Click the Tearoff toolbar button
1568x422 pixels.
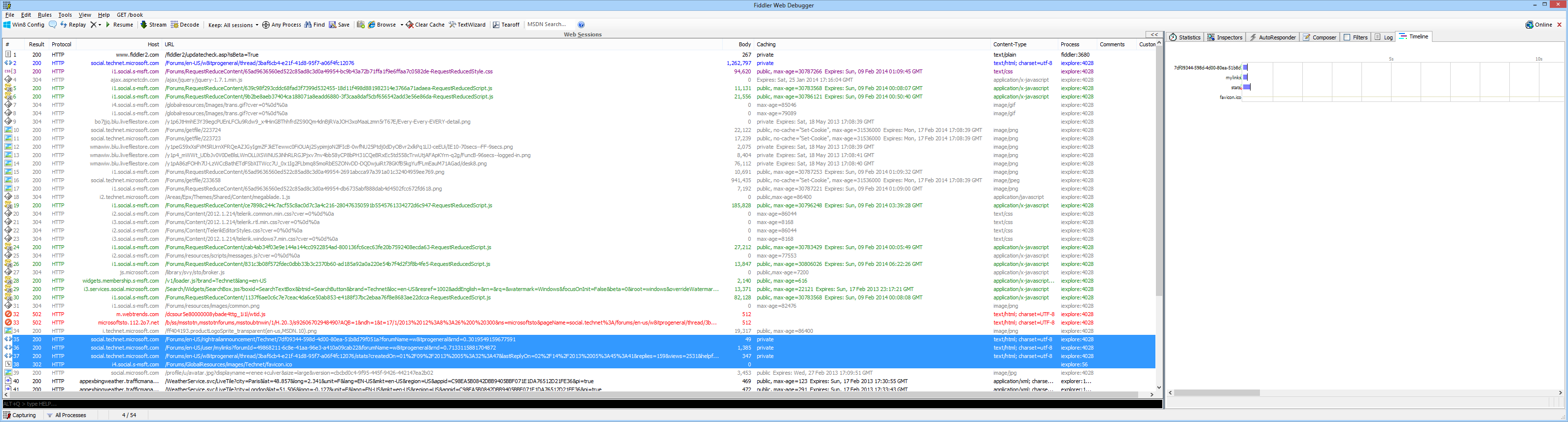click(x=506, y=25)
